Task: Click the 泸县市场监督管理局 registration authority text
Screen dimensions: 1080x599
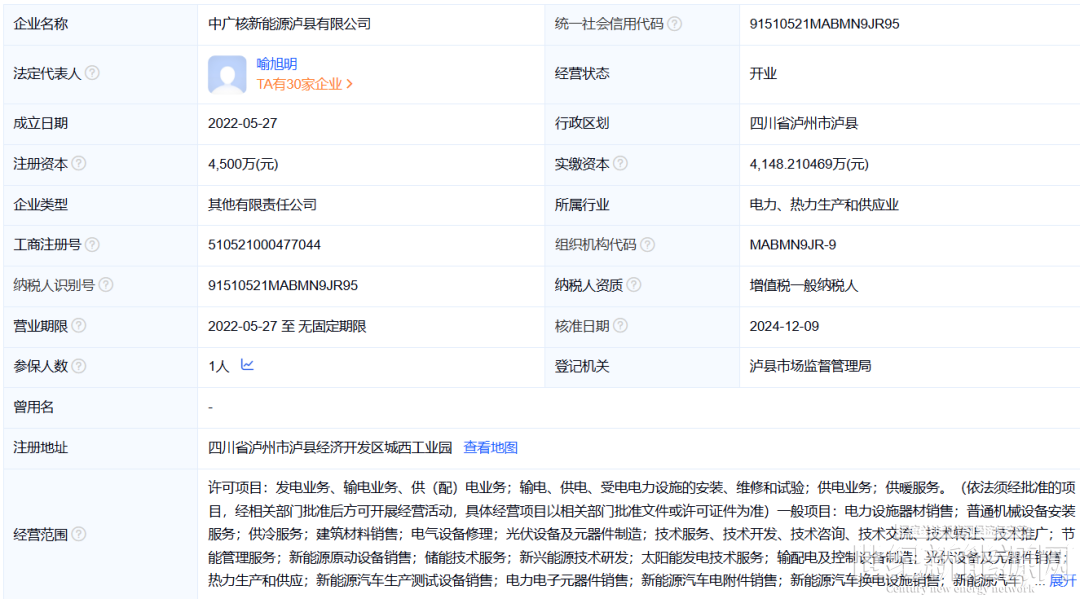Action: [x=810, y=366]
